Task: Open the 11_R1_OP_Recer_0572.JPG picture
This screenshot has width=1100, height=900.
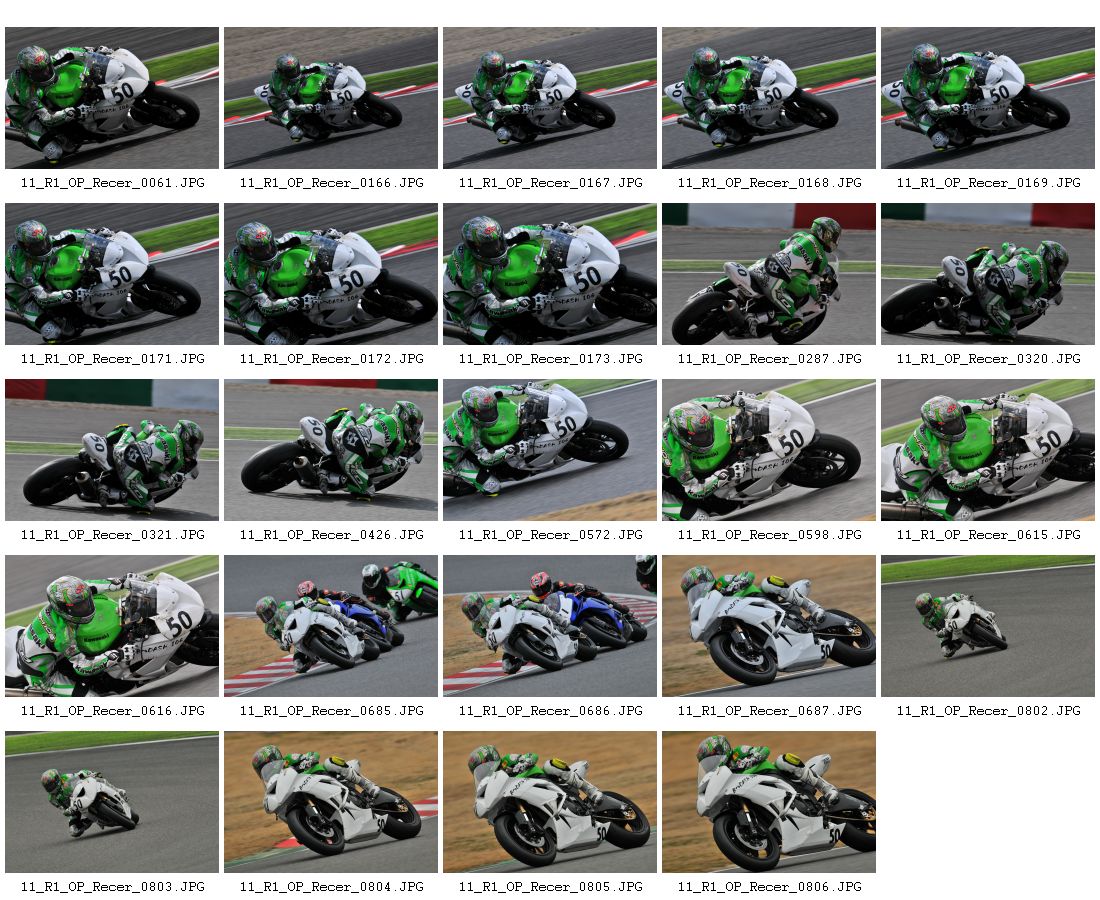Action: [x=550, y=450]
